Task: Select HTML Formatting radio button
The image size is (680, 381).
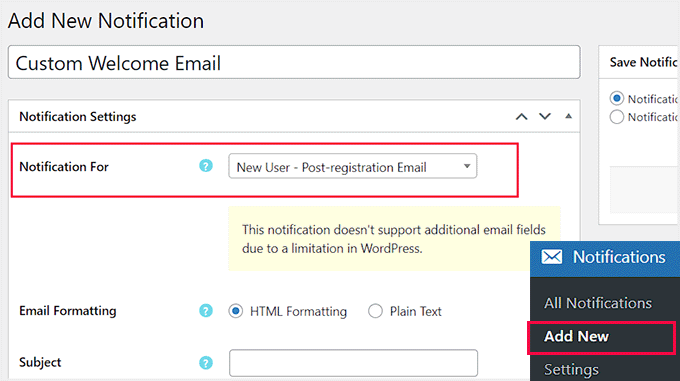Action: (235, 311)
